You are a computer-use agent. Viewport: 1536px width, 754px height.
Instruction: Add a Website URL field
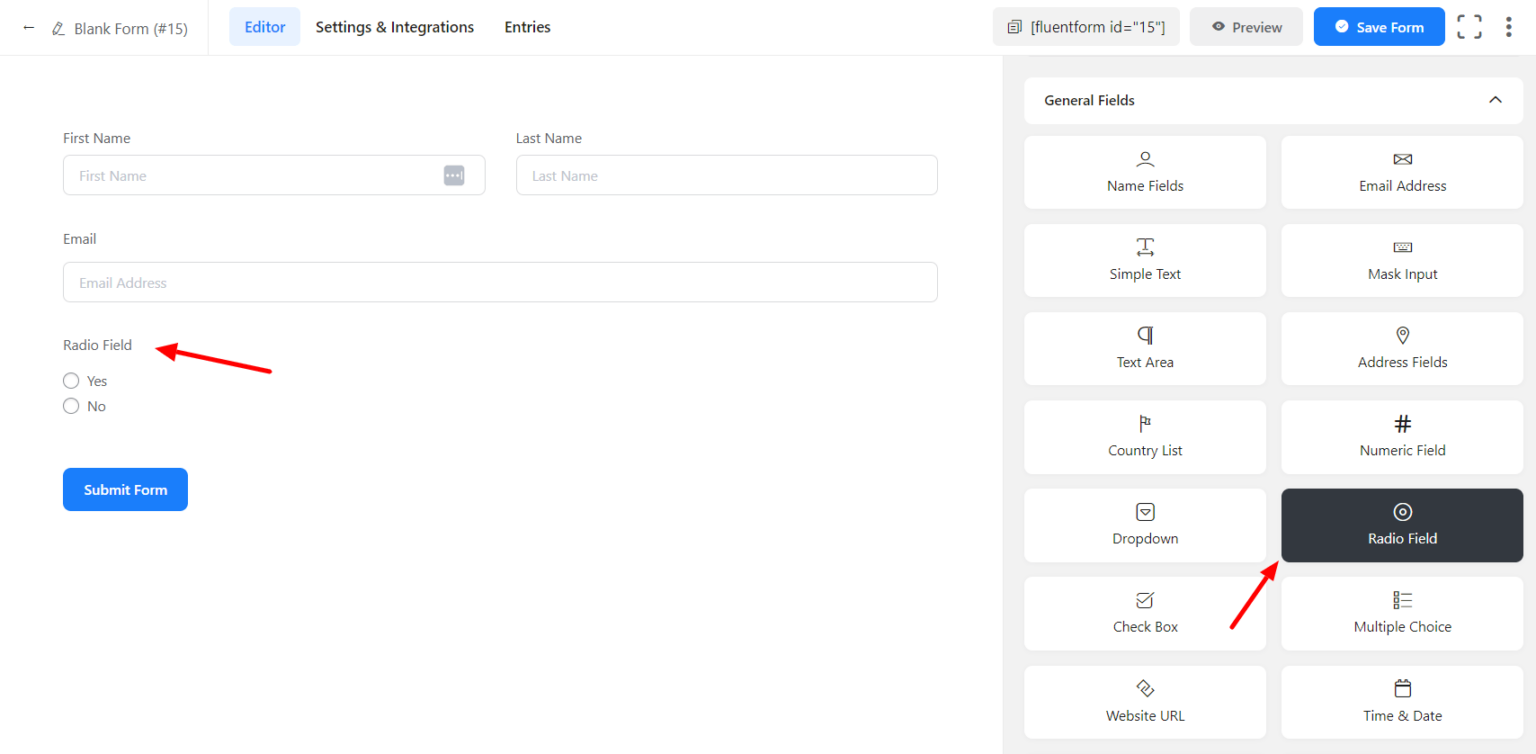[1144, 701]
